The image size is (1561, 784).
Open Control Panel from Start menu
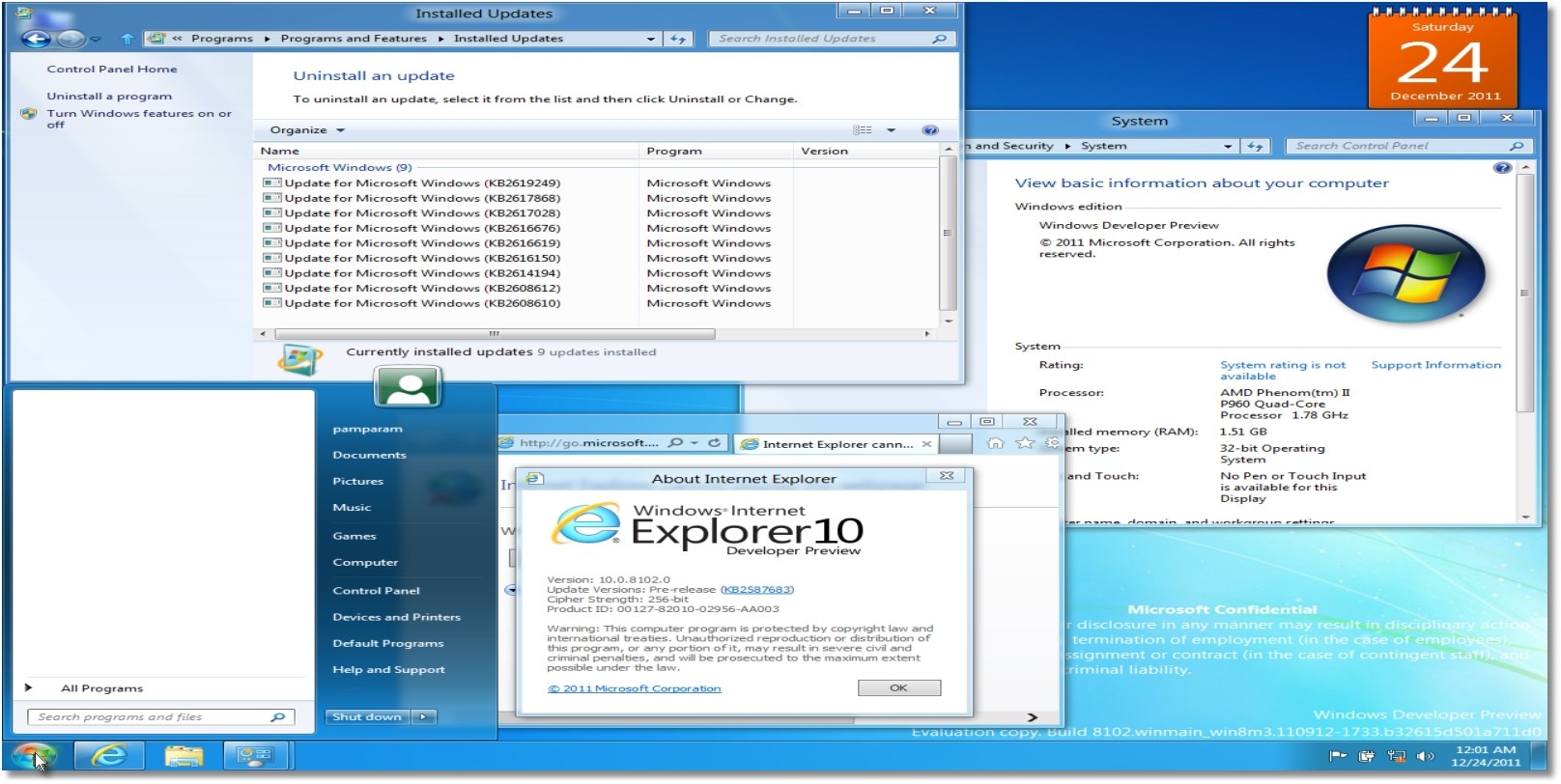376,591
